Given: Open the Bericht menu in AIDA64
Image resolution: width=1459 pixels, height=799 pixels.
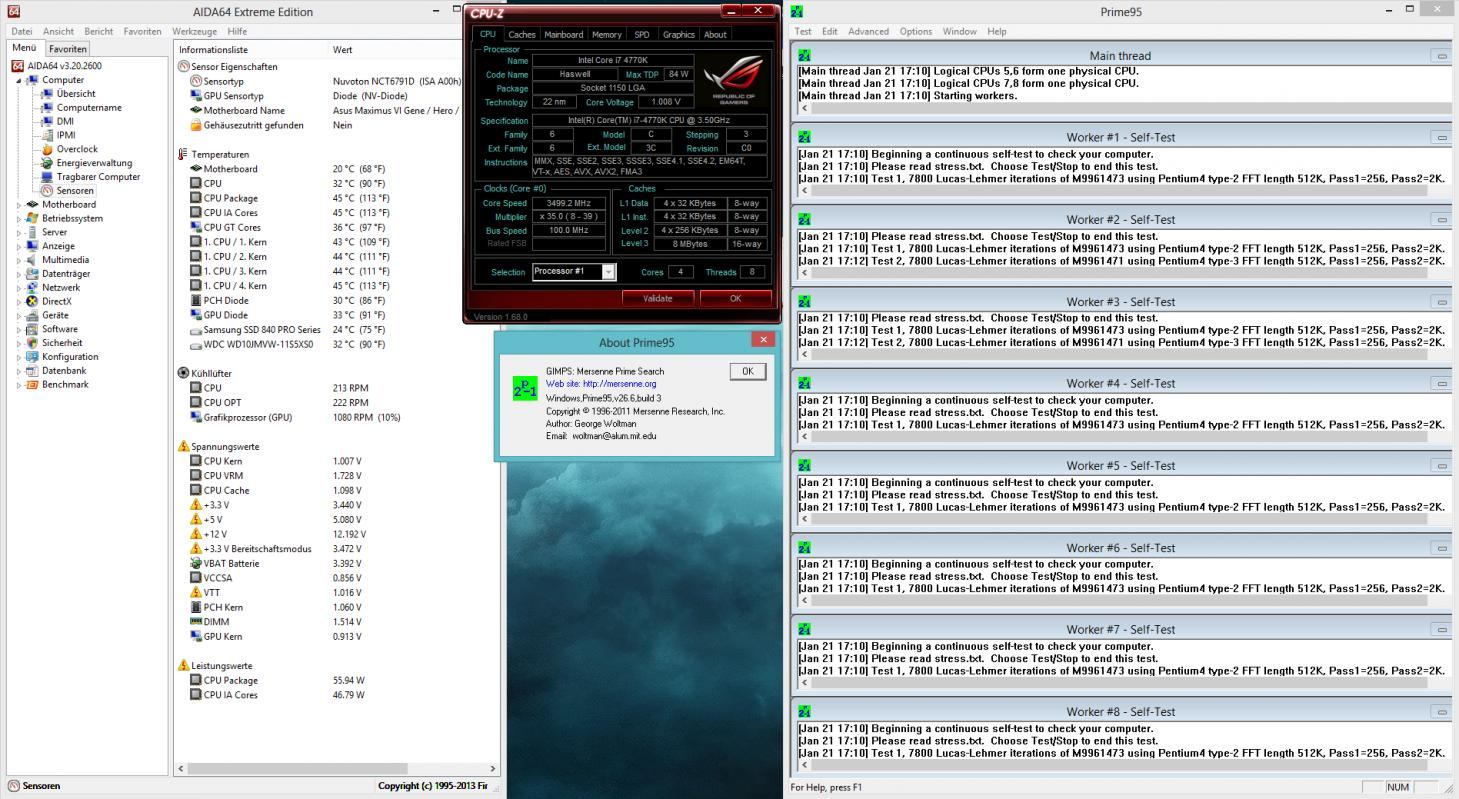Looking at the screenshot, I should coord(98,31).
